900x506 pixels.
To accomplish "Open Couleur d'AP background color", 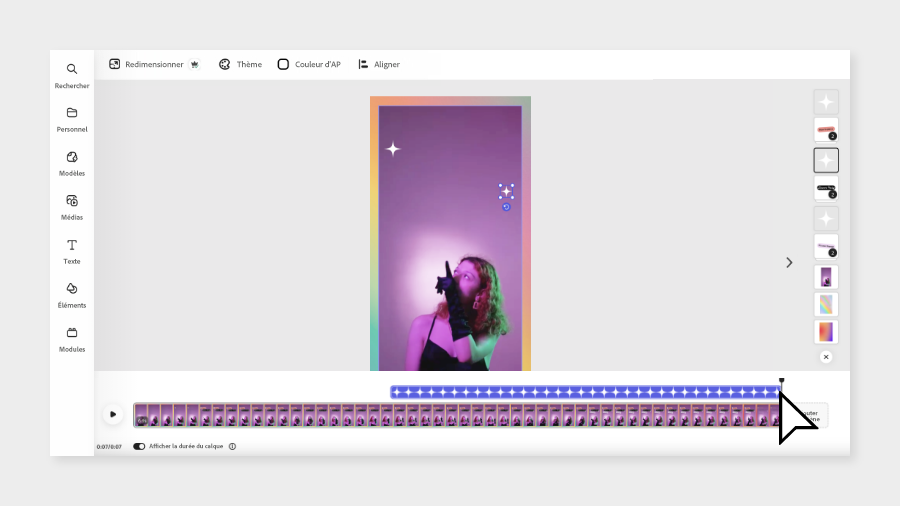I will click(309, 64).
